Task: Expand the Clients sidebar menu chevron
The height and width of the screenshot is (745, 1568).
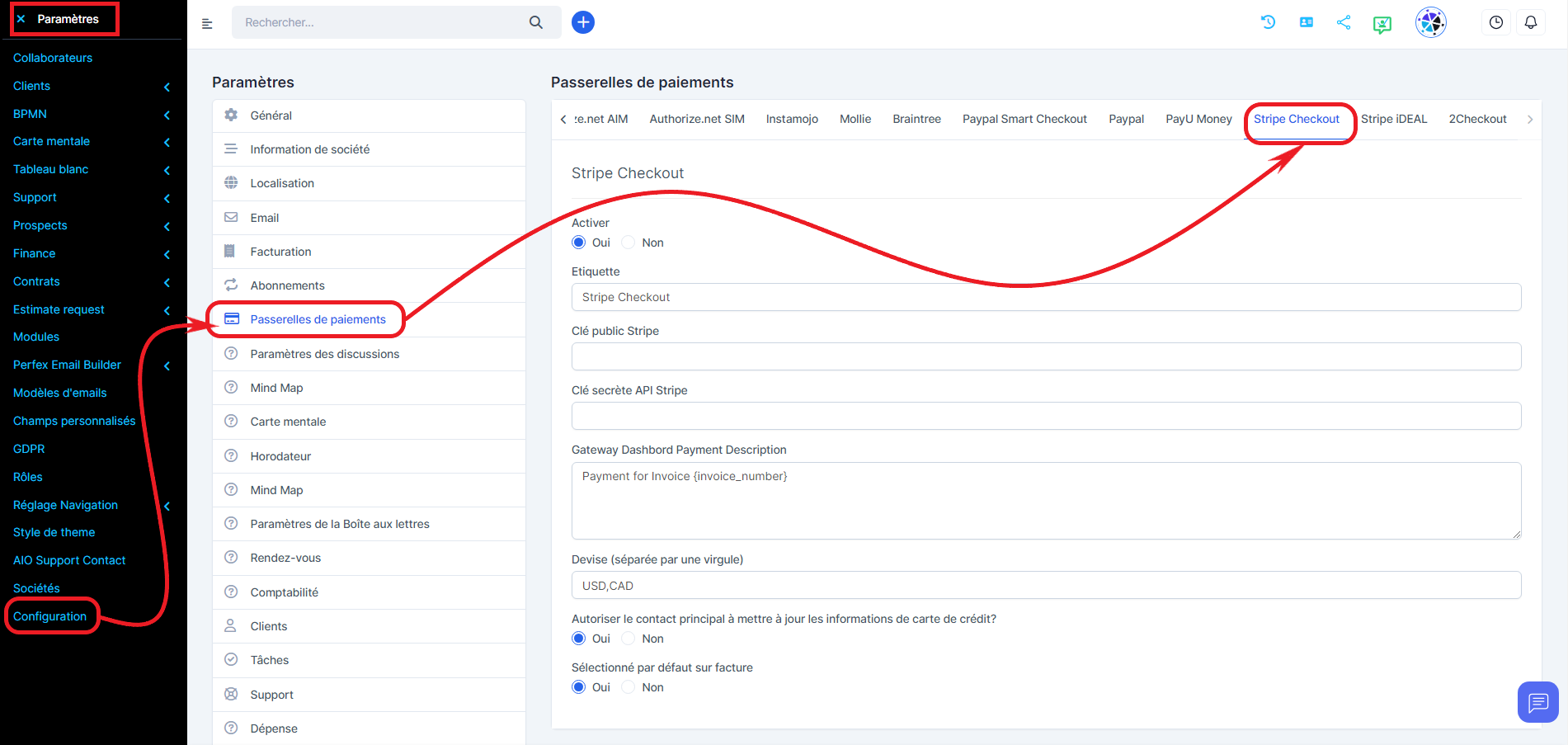Action: [x=167, y=87]
